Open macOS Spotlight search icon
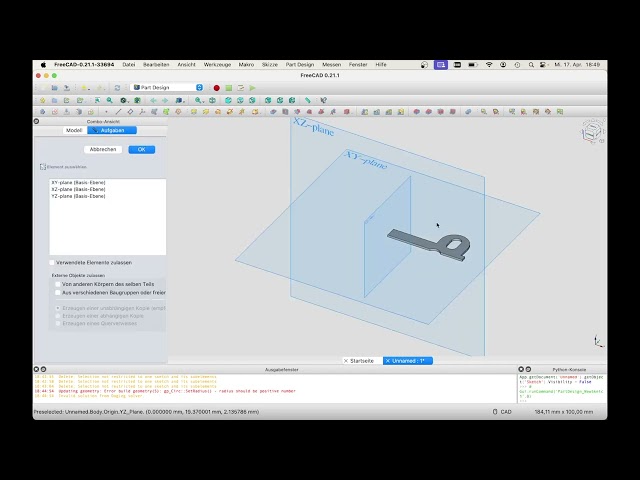Image resolution: width=640 pixels, height=480 pixels. coord(531,64)
